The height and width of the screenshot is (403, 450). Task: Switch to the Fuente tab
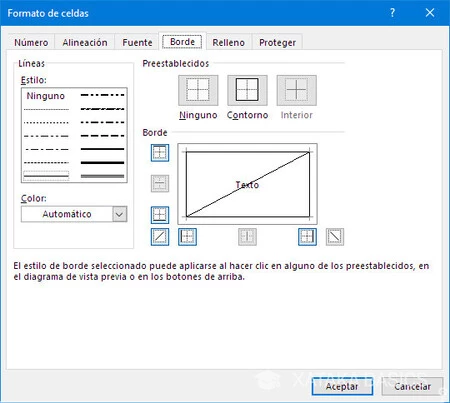pyautogui.click(x=137, y=43)
